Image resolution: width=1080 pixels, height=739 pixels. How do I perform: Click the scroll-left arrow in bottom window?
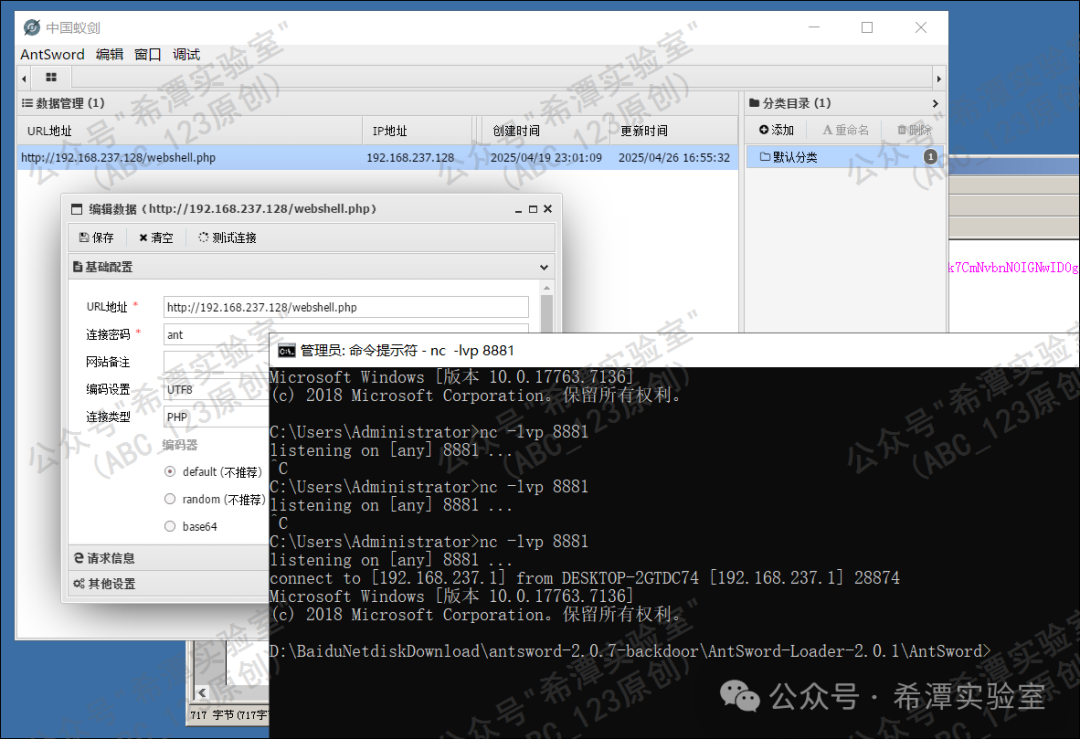[x=202, y=693]
